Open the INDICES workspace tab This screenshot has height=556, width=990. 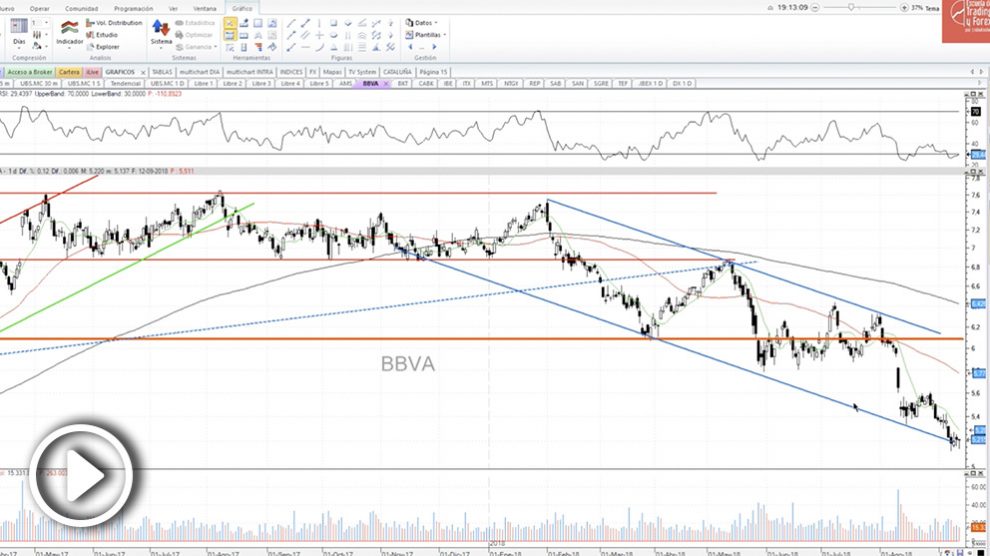291,72
